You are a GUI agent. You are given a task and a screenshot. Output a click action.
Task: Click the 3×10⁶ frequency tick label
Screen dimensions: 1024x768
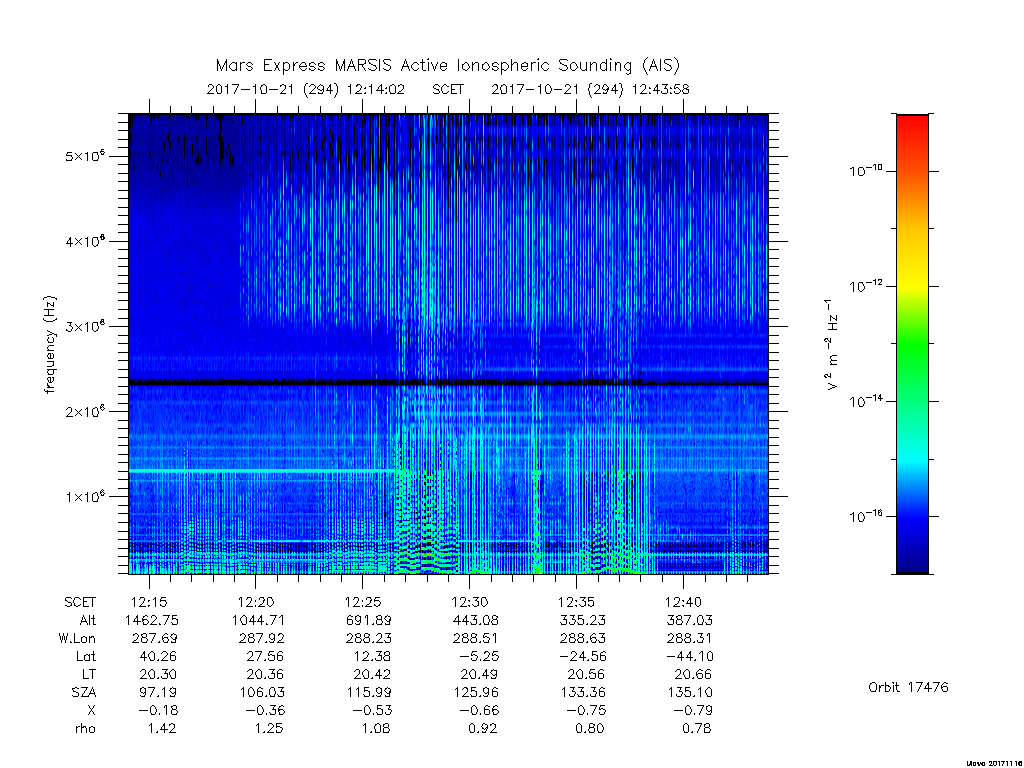84,326
